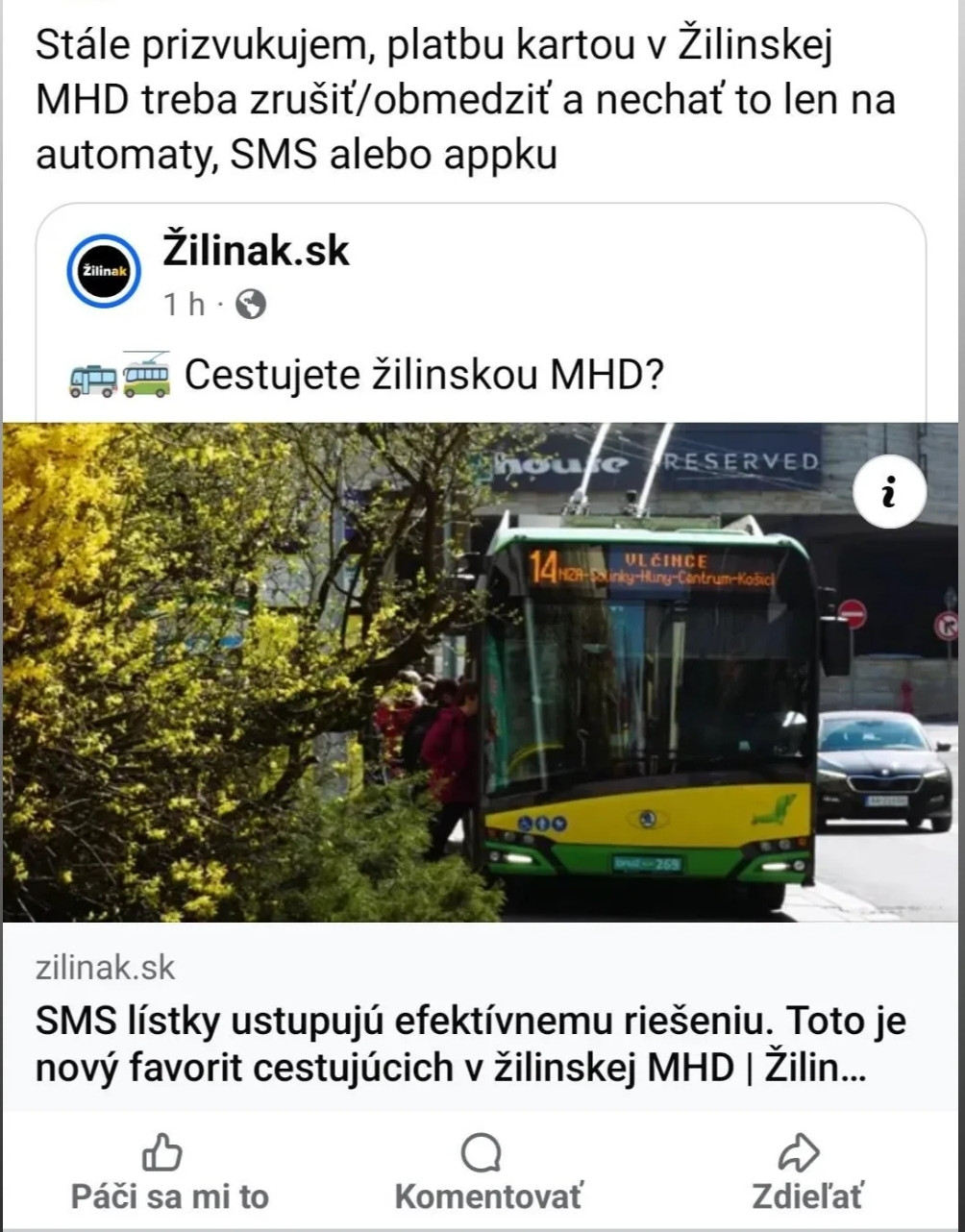Click the share arrow icon
Screen dimensions: 965x1232
coord(799,1151)
